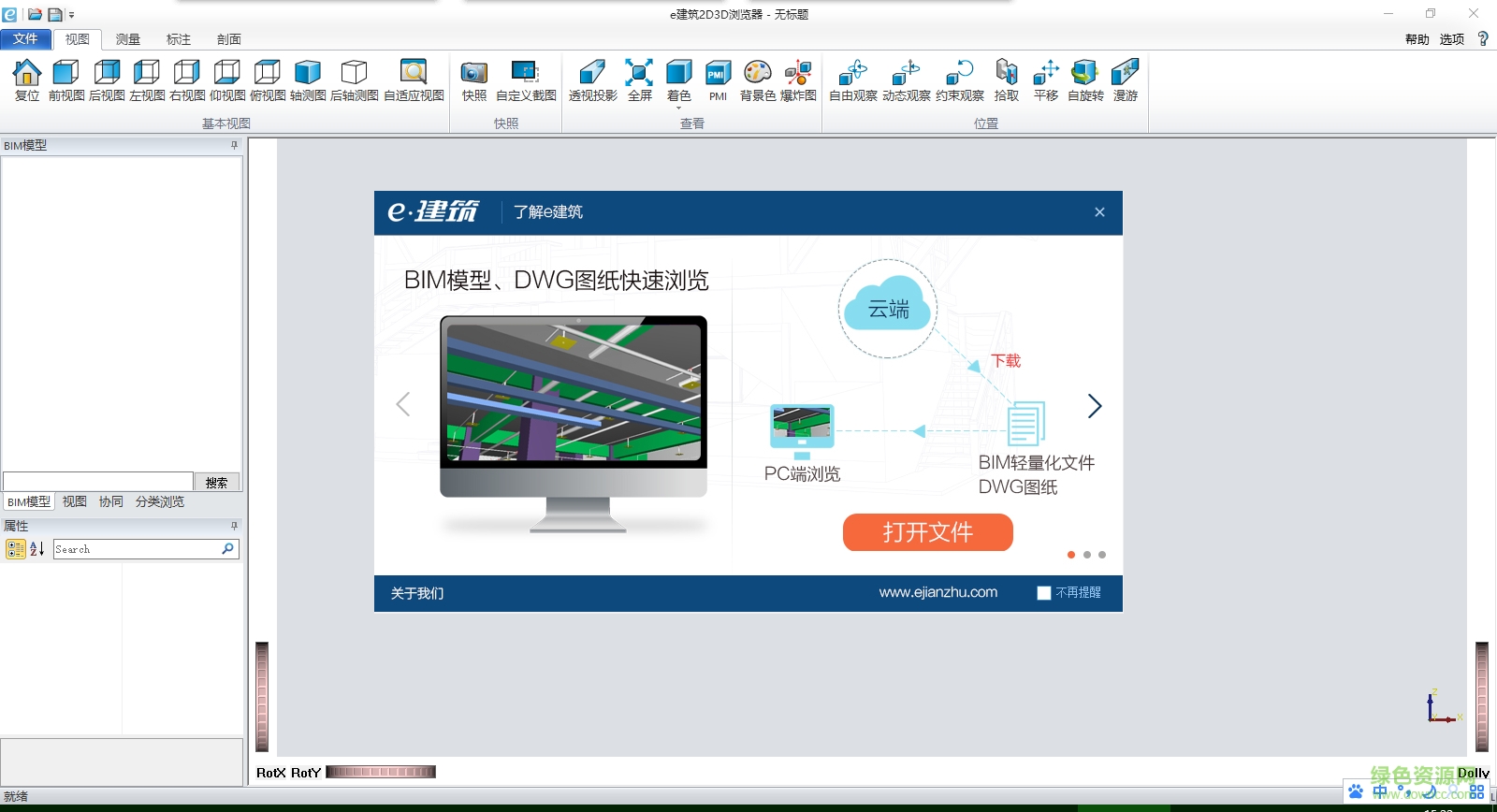Screen dimensions: 1497x812
Task: Open the 文件 file menu
Action: pyautogui.click(x=25, y=38)
